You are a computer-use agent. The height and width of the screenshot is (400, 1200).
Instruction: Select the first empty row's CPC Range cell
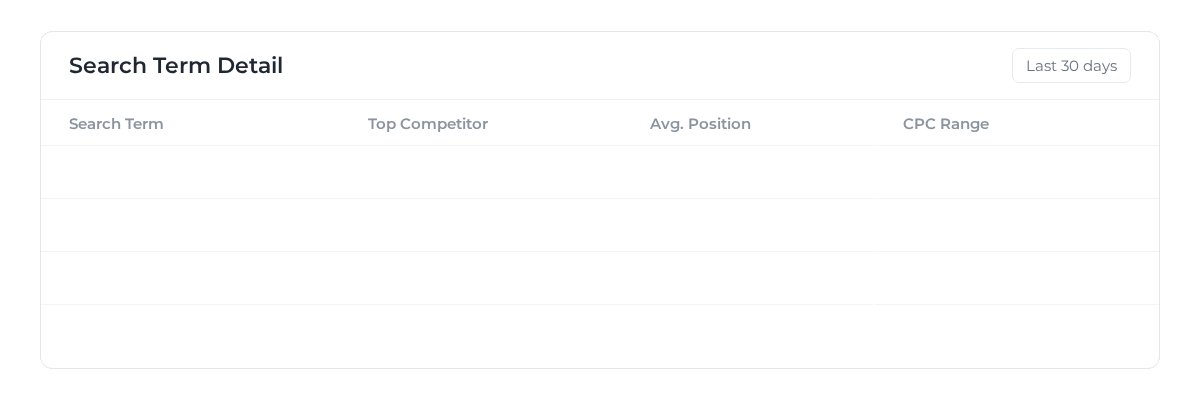click(1017, 172)
